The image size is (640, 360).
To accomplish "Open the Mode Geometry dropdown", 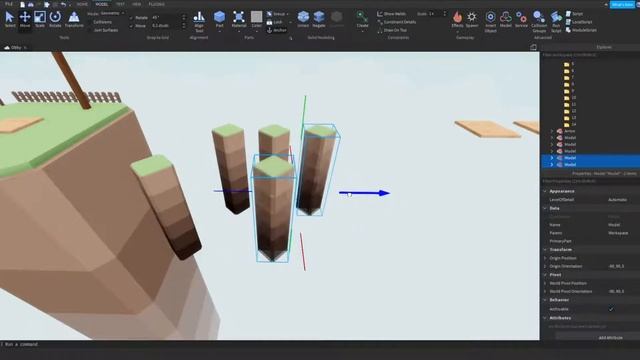I will tap(112, 13).
